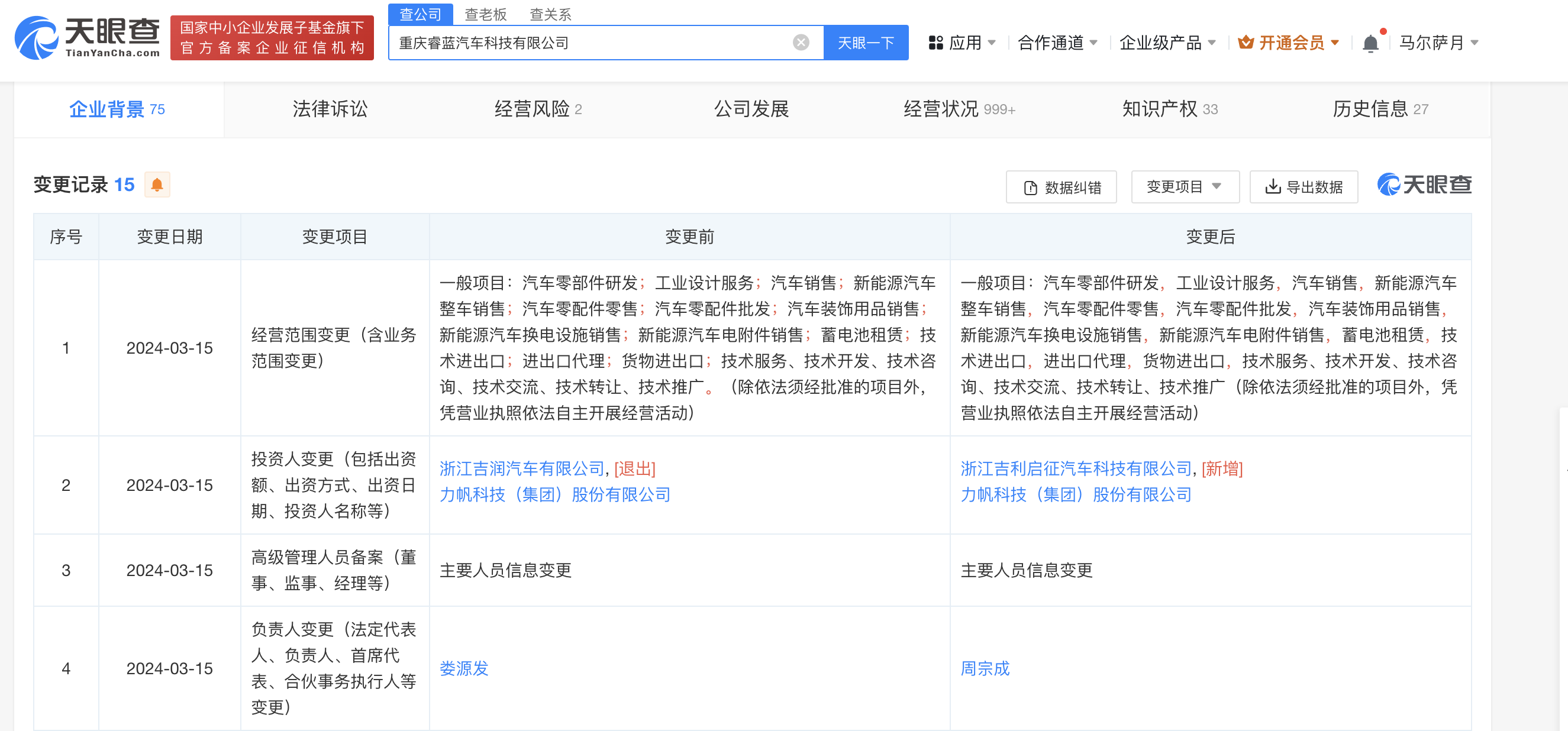
Task: Open the notifications bell
Action: 1370,43
